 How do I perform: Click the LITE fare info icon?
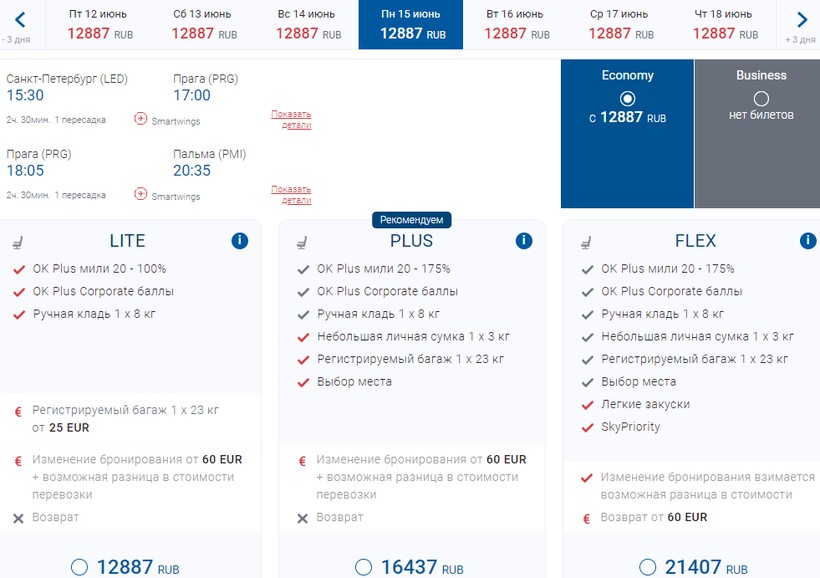[240, 241]
